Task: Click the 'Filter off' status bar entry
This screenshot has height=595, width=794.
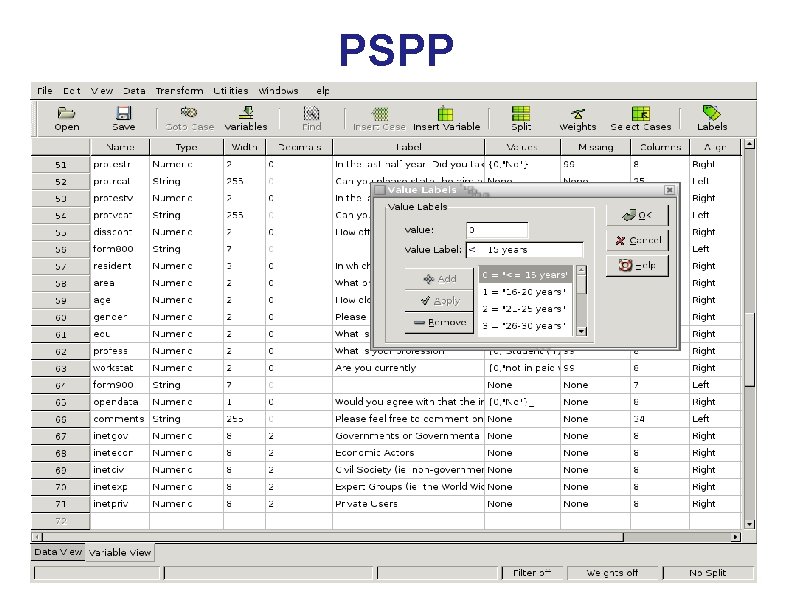Action: click(532, 573)
